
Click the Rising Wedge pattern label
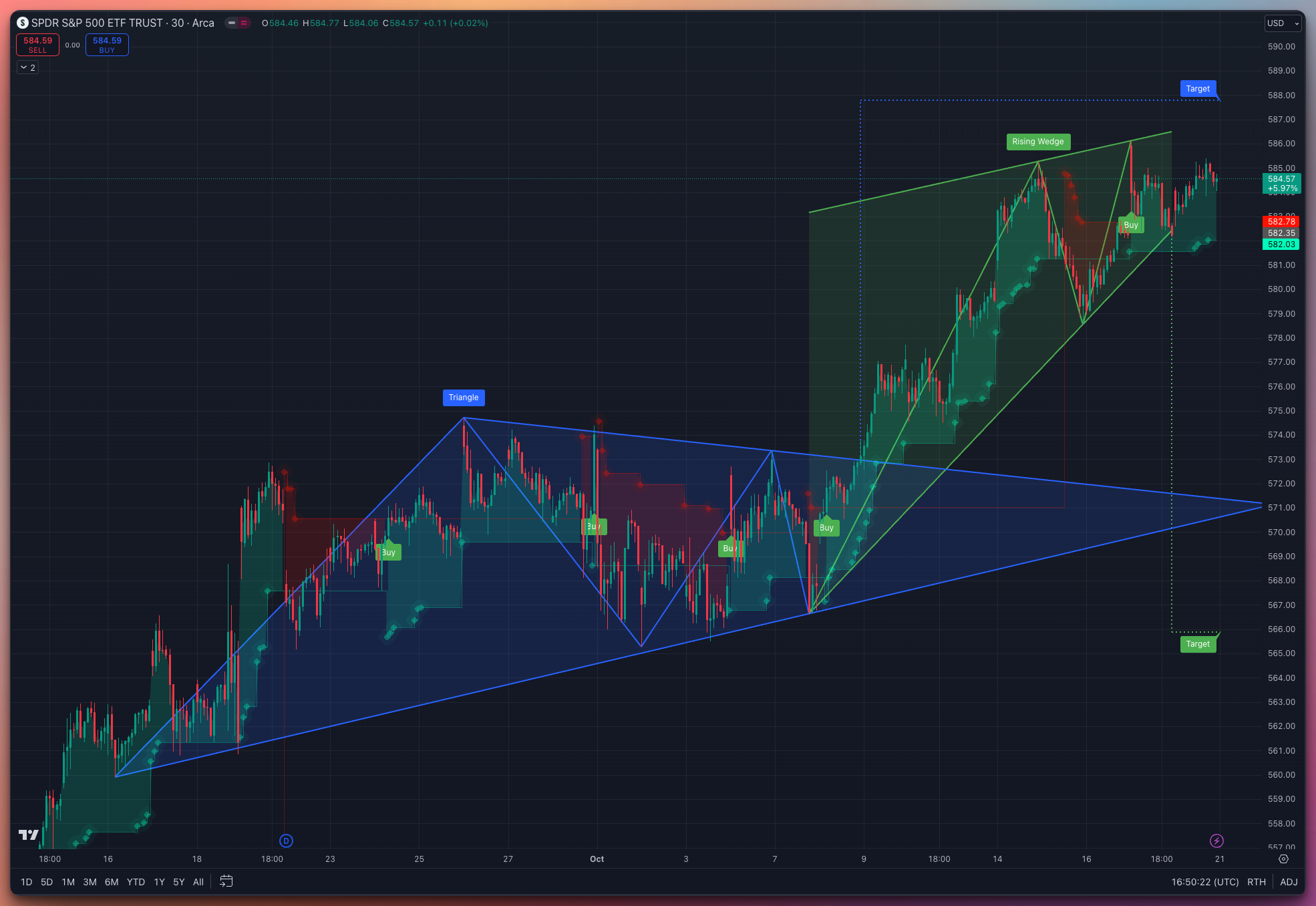pyautogui.click(x=1038, y=142)
